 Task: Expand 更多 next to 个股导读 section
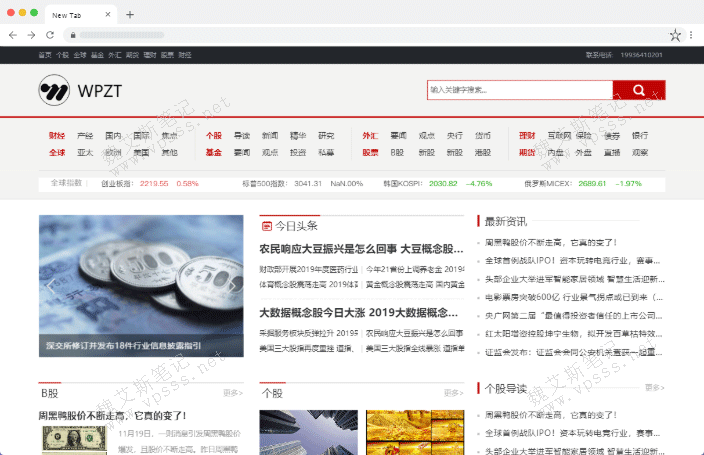click(654, 387)
